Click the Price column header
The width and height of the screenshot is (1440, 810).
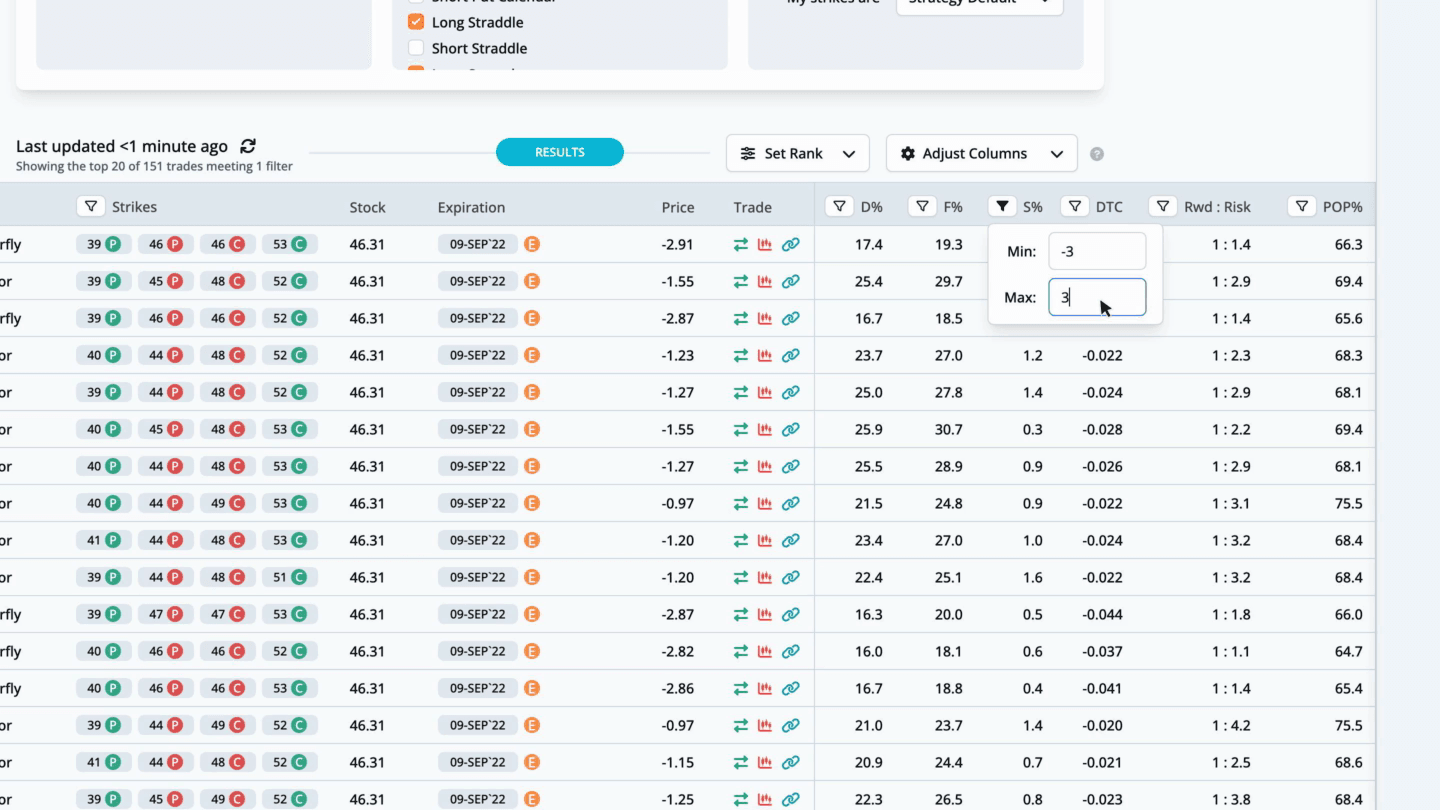[678, 207]
